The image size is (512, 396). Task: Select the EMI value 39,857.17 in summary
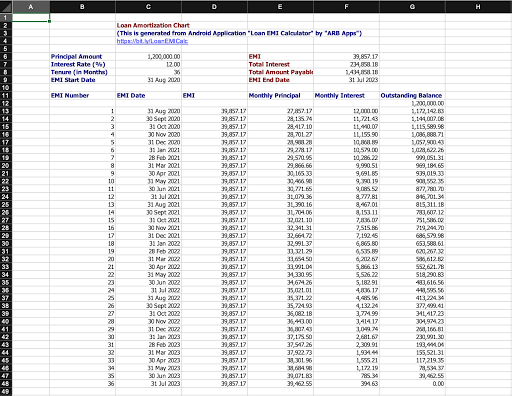346,57
